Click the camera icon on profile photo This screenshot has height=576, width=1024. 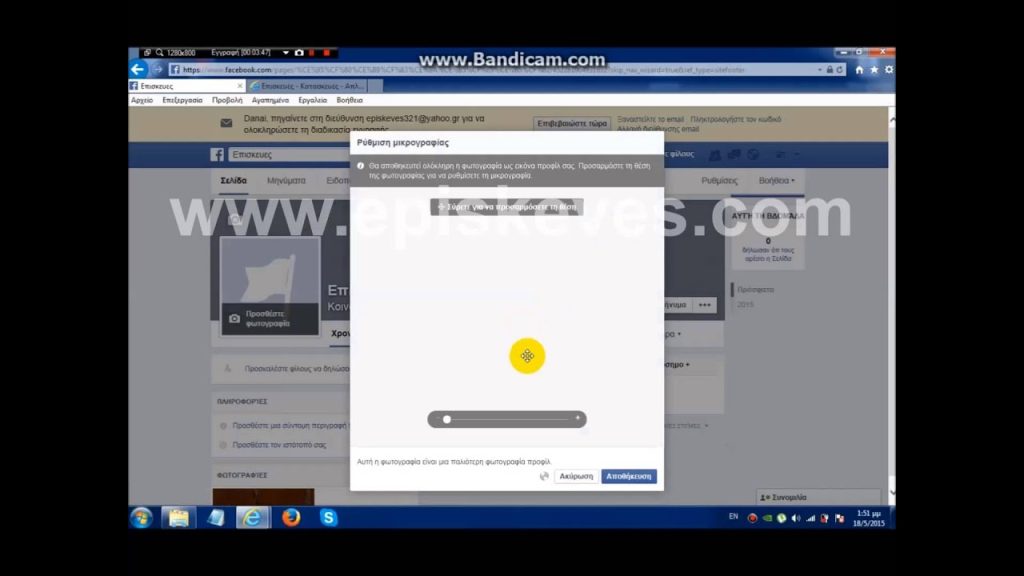click(234, 319)
